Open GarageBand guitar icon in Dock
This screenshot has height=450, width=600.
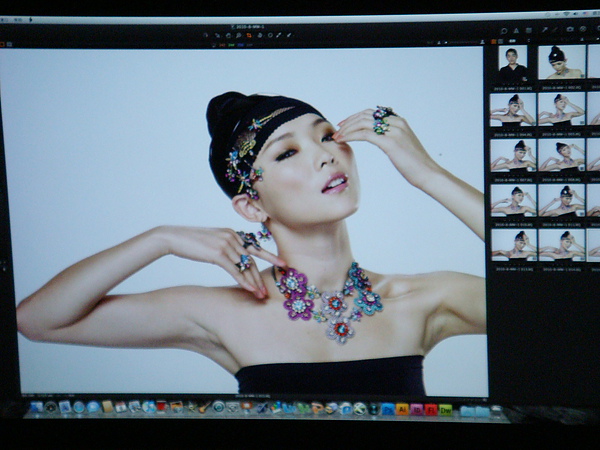coord(205,407)
